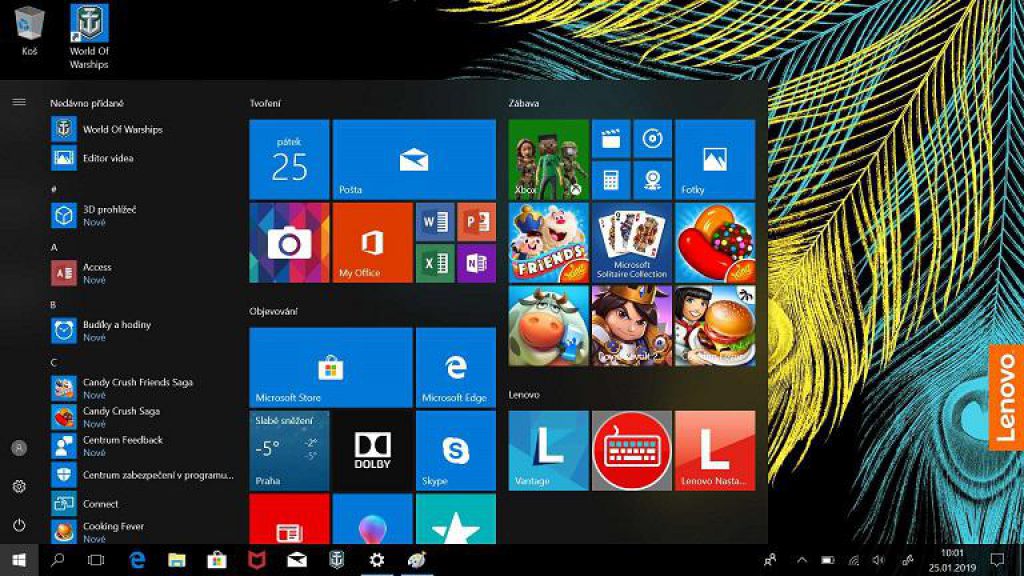
Task: Open the Calculator small tile
Action: point(611,180)
